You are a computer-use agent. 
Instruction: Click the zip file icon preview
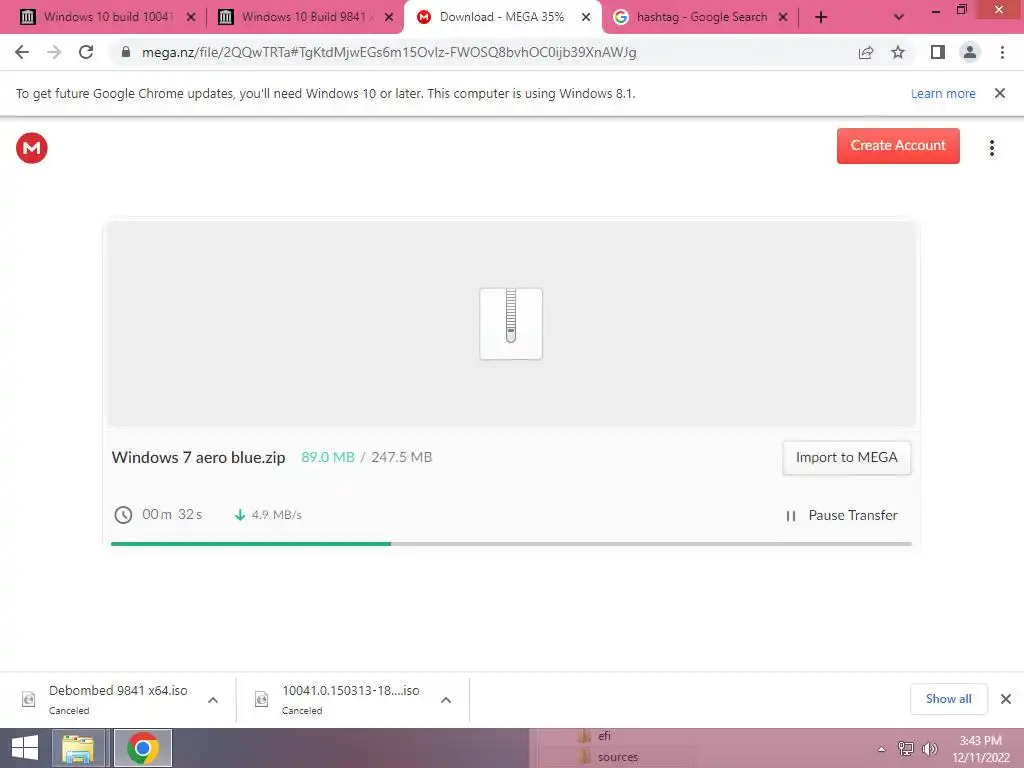click(x=511, y=323)
